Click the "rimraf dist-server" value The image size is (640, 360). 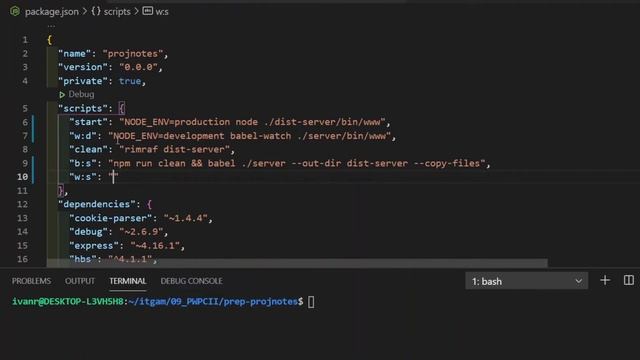coord(174,149)
